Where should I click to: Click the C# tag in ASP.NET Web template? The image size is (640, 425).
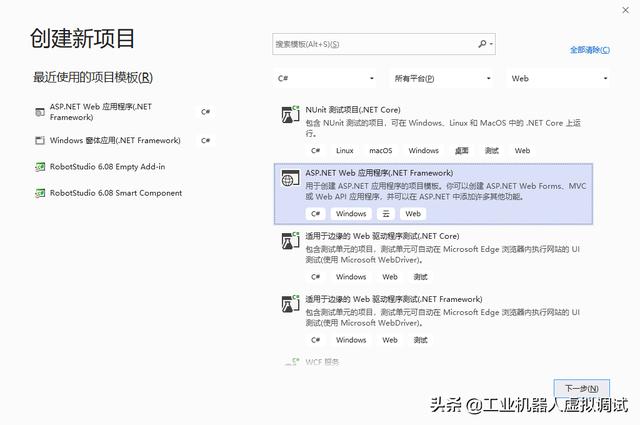316,214
